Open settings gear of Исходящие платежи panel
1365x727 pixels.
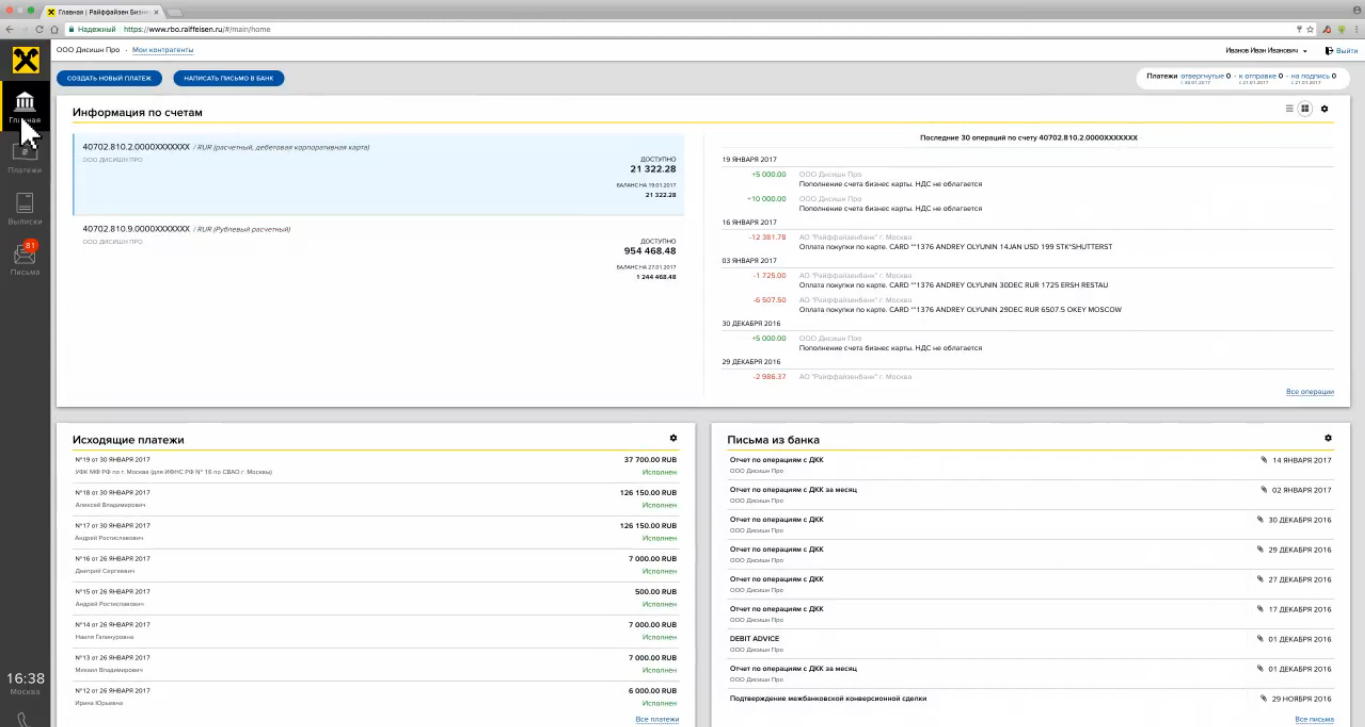[673, 437]
